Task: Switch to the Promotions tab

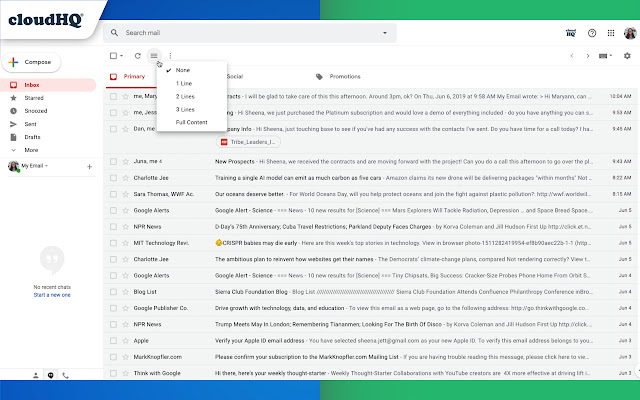Action: [x=344, y=76]
